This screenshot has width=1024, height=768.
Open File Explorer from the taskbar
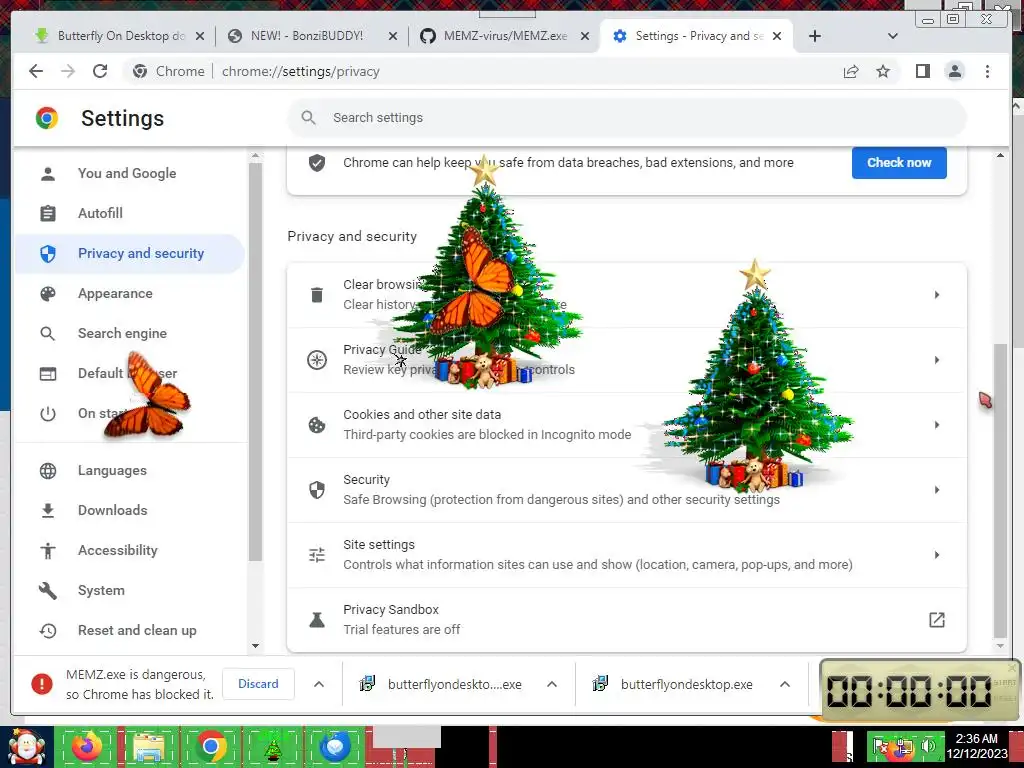(148, 747)
